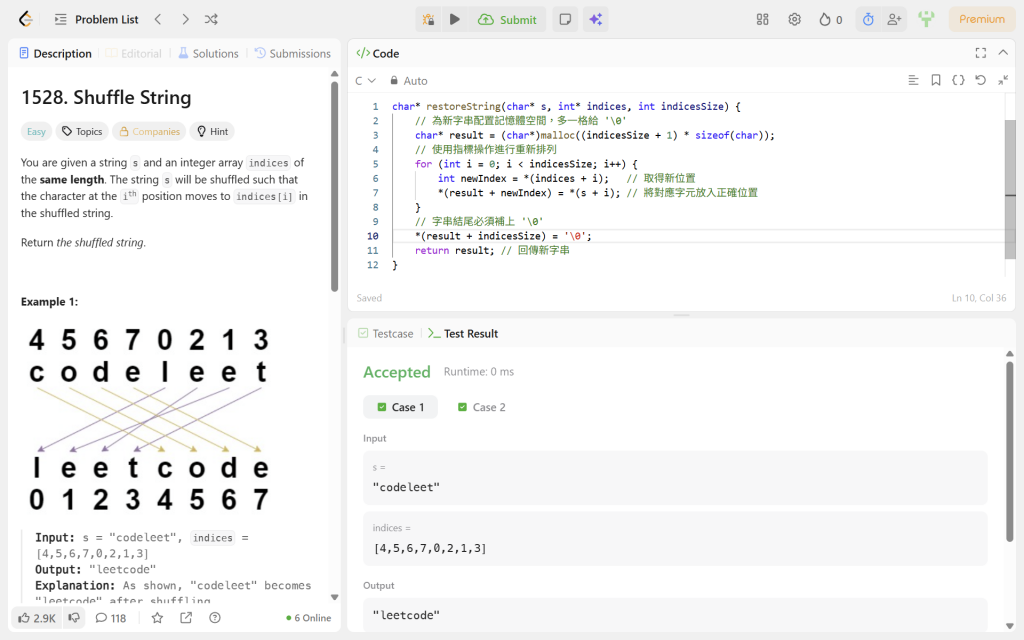Open the Problem List panel
The height and width of the screenshot is (640, 1024).
click(x=97, y=20)
